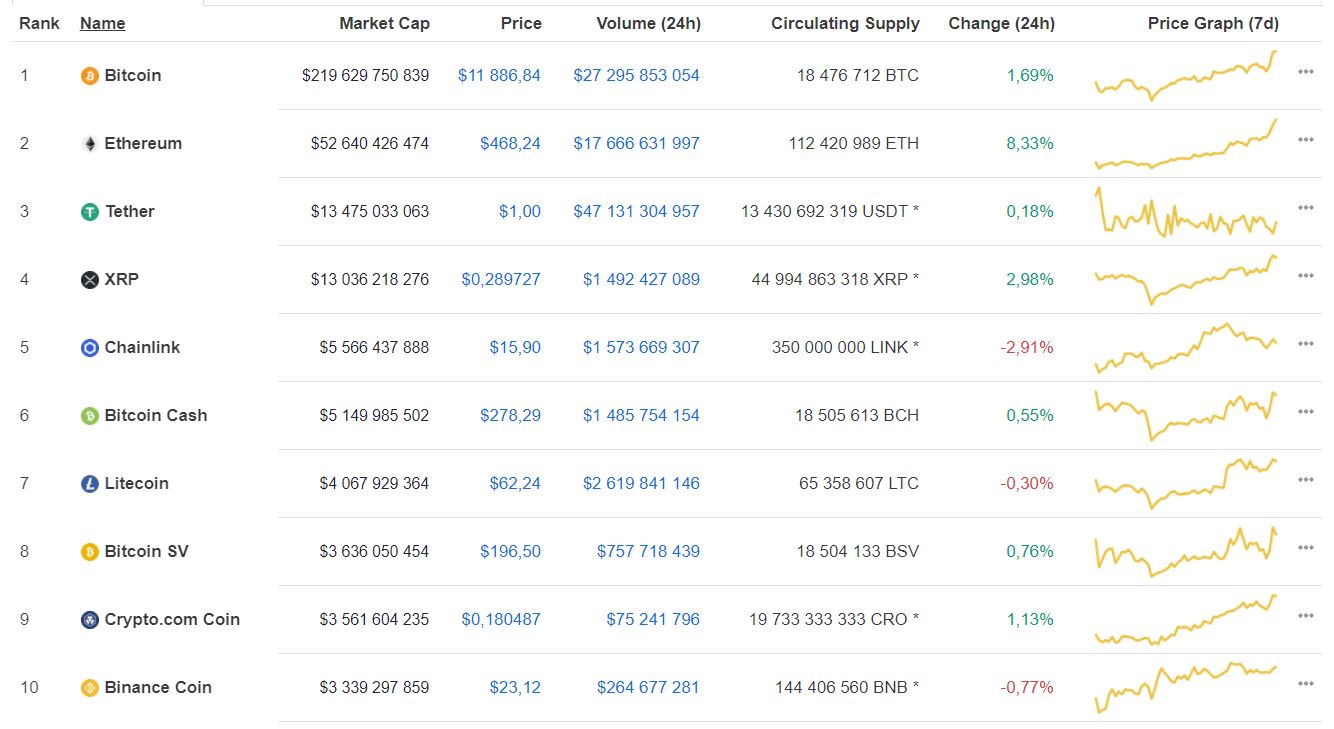1334x729 pixels.
Task: Sort by the Market Cap column header
Action: tap(384, 23)
